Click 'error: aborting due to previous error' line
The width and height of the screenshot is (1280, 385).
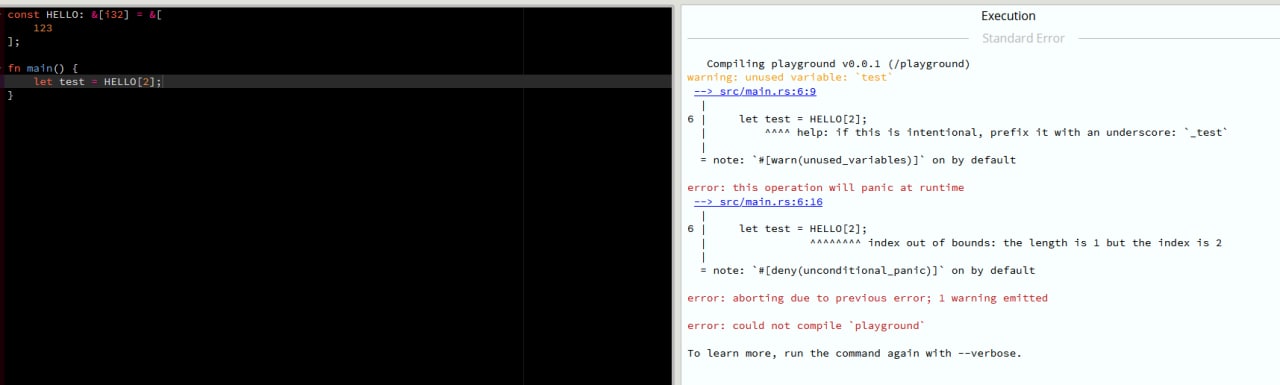click(867, 298)
